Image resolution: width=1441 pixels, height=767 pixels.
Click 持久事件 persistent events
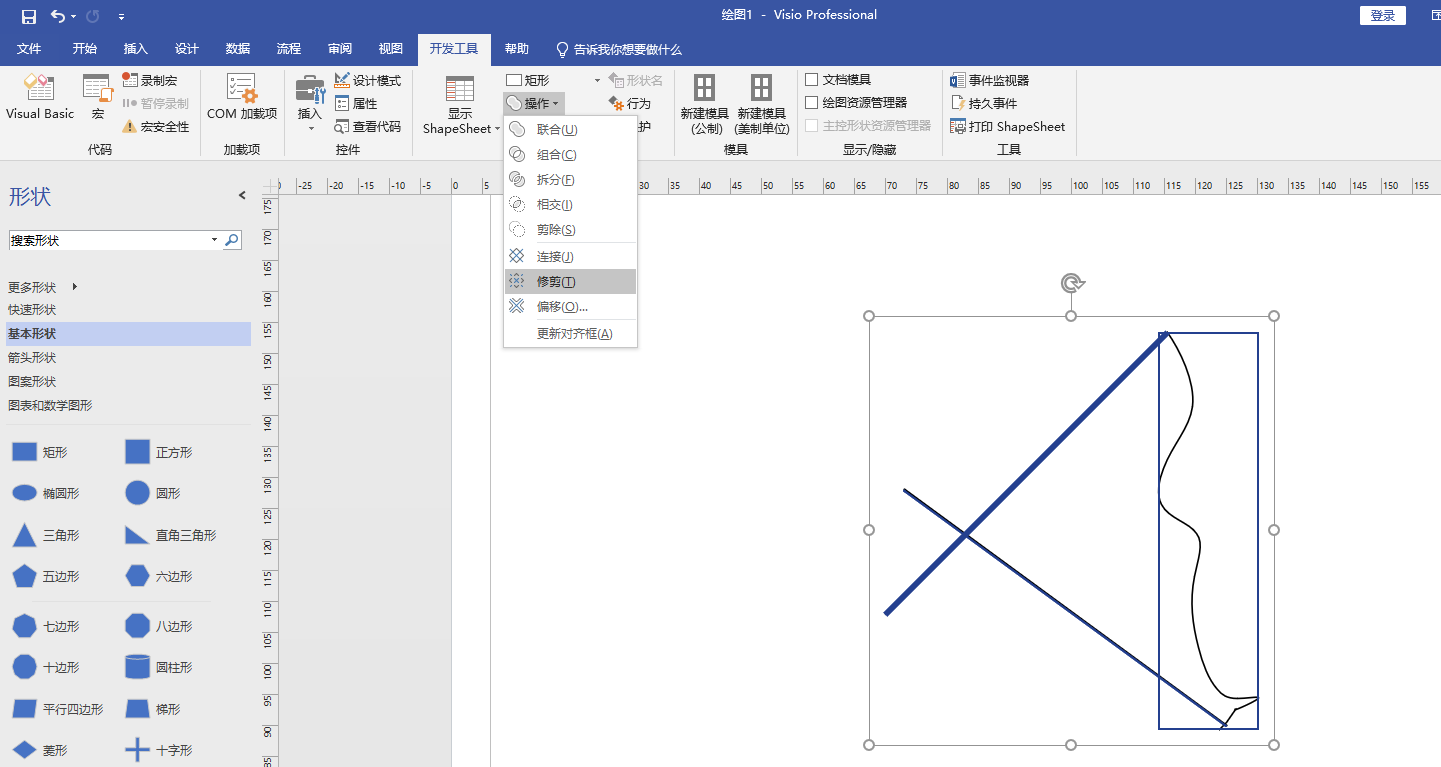coord(983,103)
